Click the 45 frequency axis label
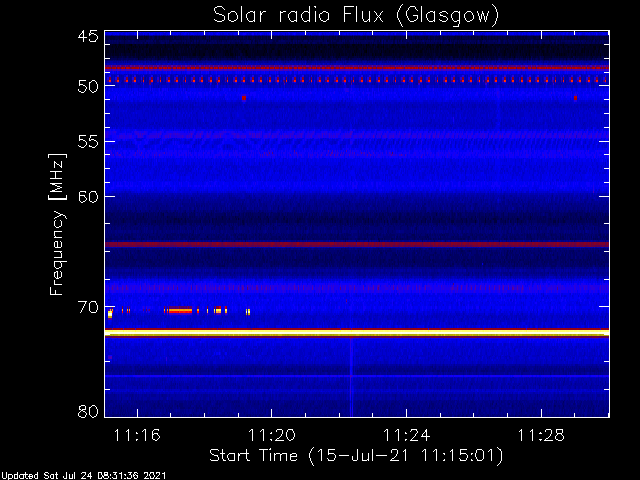Image resolution: width=640 pixels, height=480 pixels. point(88,36)
